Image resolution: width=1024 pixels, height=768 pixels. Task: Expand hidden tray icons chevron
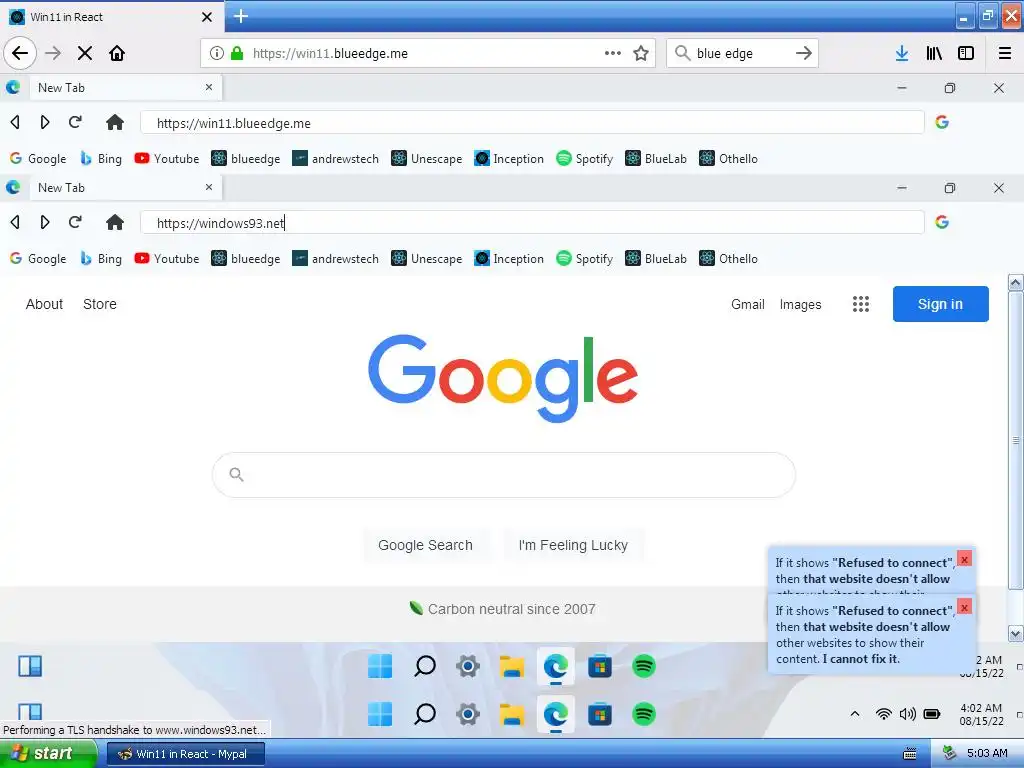point(855,714)
